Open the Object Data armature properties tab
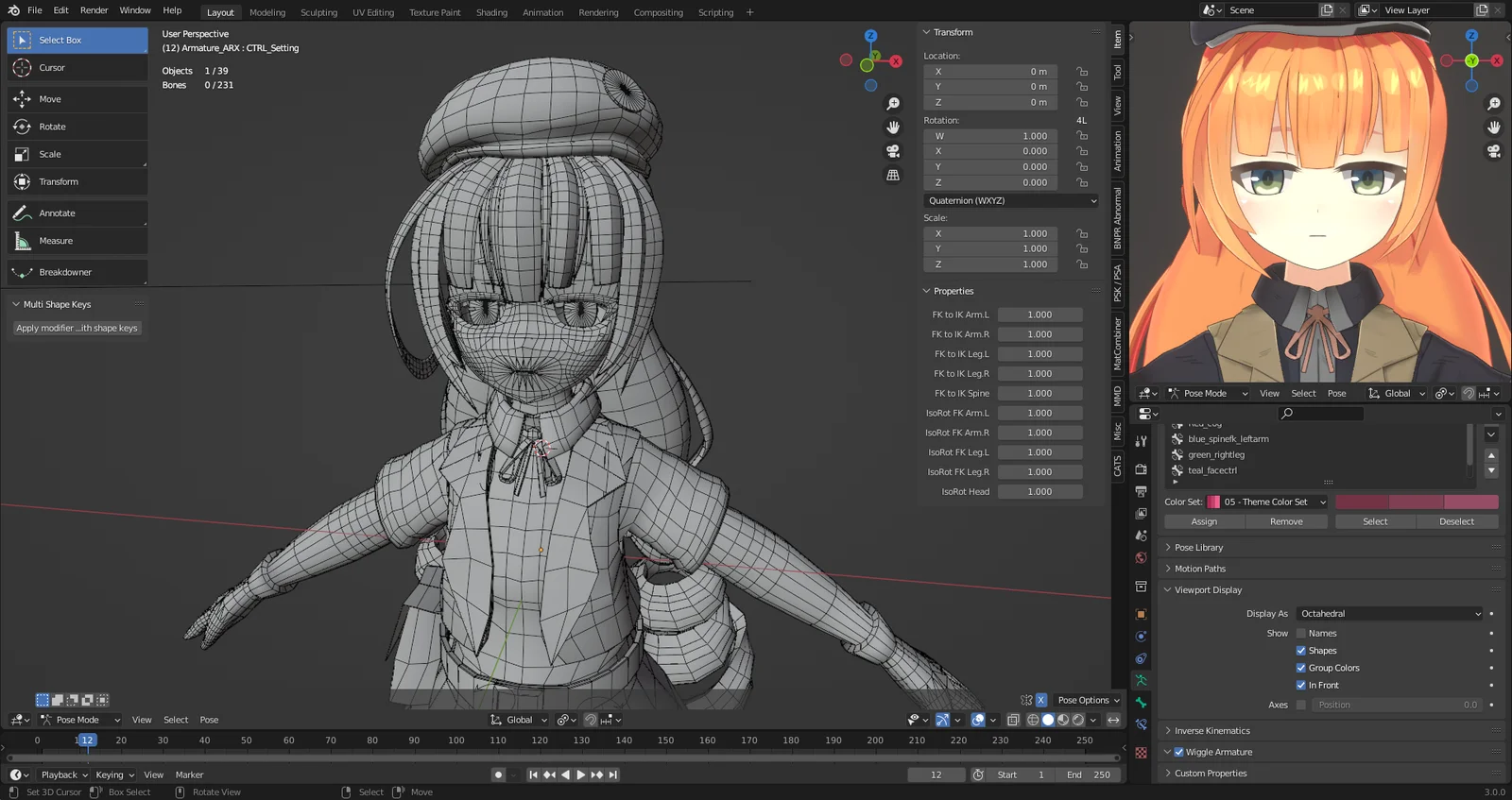The image size is (1512, 800). coord(1141,680)
